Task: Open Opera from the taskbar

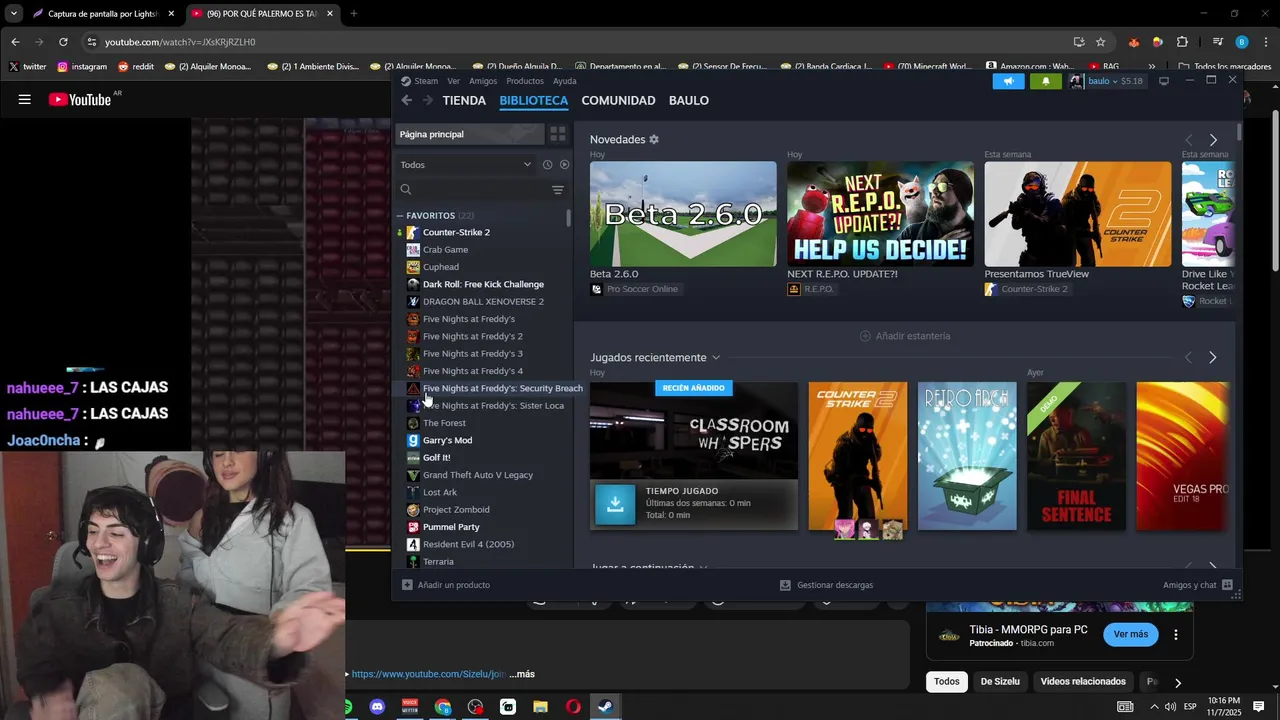Action: [573, 707]
